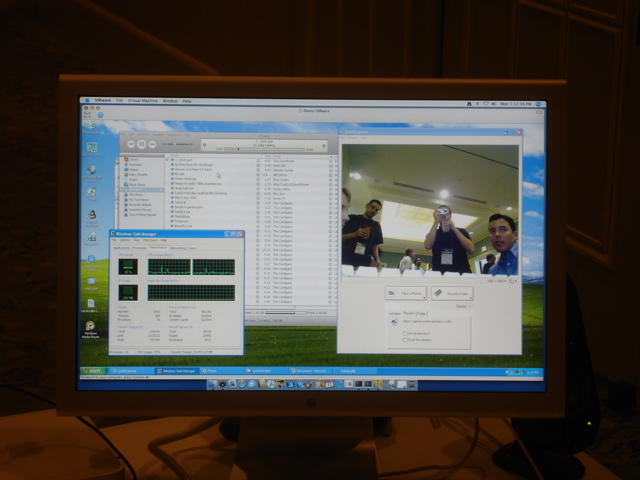
Task: Enable the Let me preview it checkbox
Action: (x=405, y=334)
